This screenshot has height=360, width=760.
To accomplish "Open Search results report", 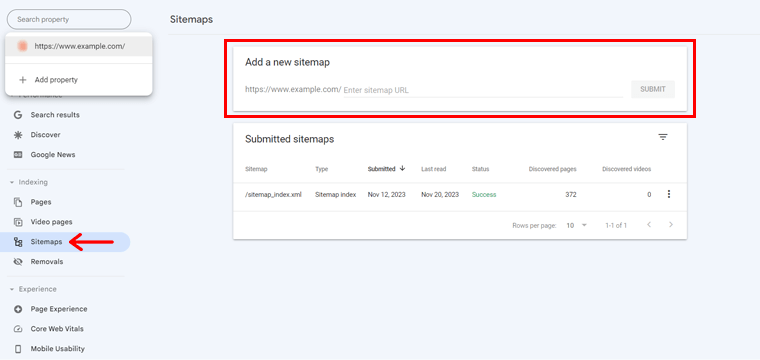I will [x=55, y=115].
